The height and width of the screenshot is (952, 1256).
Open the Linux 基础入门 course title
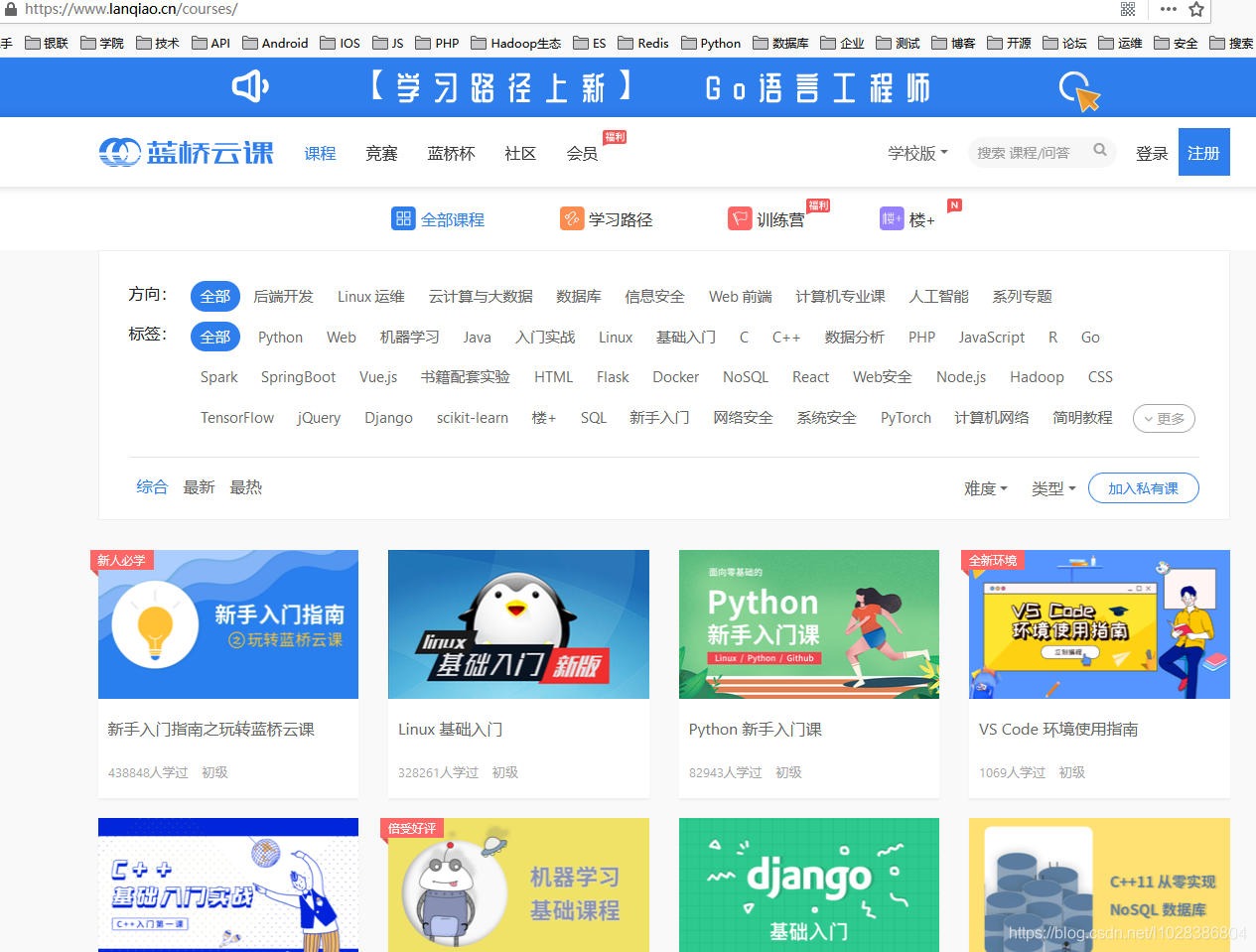point(451,729)
